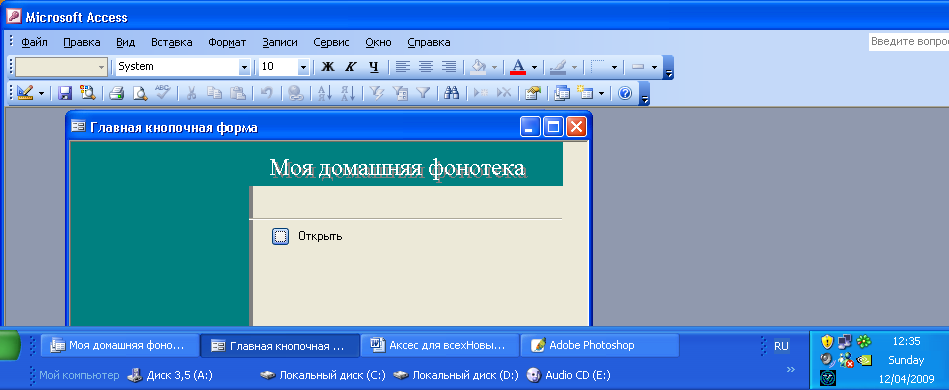Open the New Object dropdown arrow

pyautogui.click(x=601, y=93)
